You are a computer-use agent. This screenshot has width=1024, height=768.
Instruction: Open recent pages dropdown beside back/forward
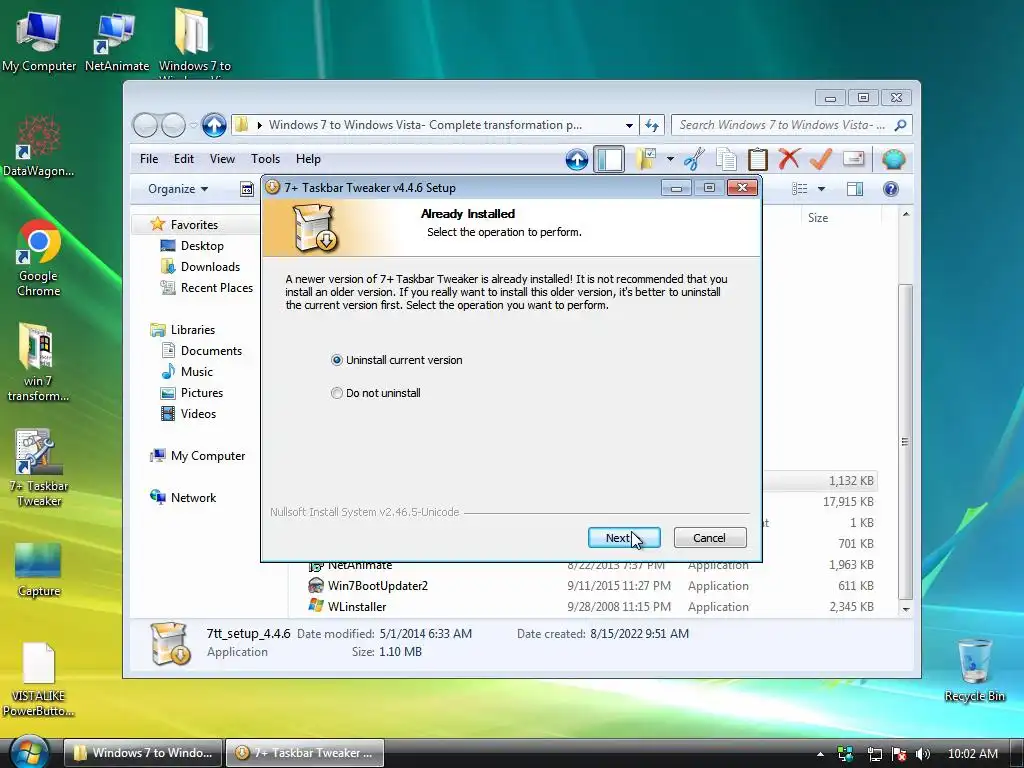[x=193, y=125]
